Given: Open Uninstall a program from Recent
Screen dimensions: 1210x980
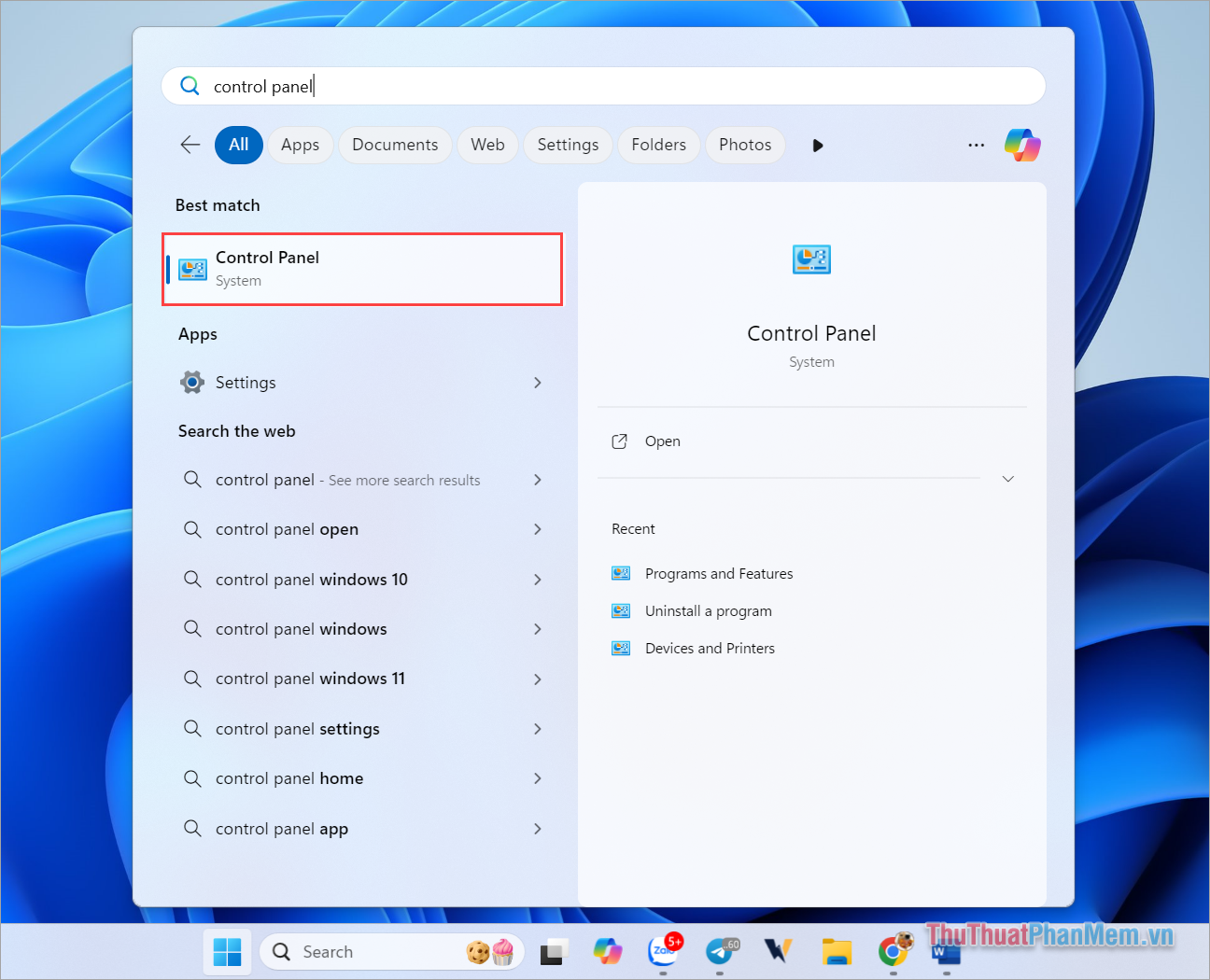Looking at the screenshot, I should [x=708, y=610].
